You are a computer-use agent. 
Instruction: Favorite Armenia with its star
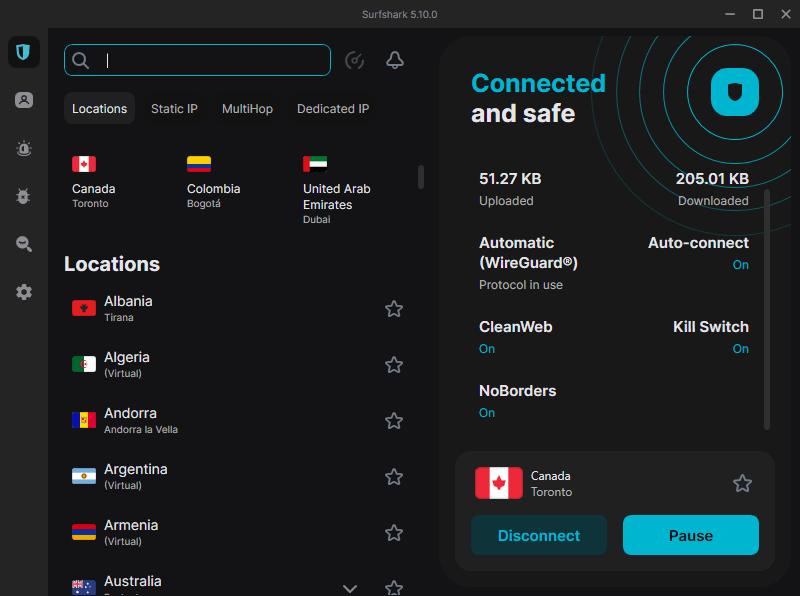point(394,533)
